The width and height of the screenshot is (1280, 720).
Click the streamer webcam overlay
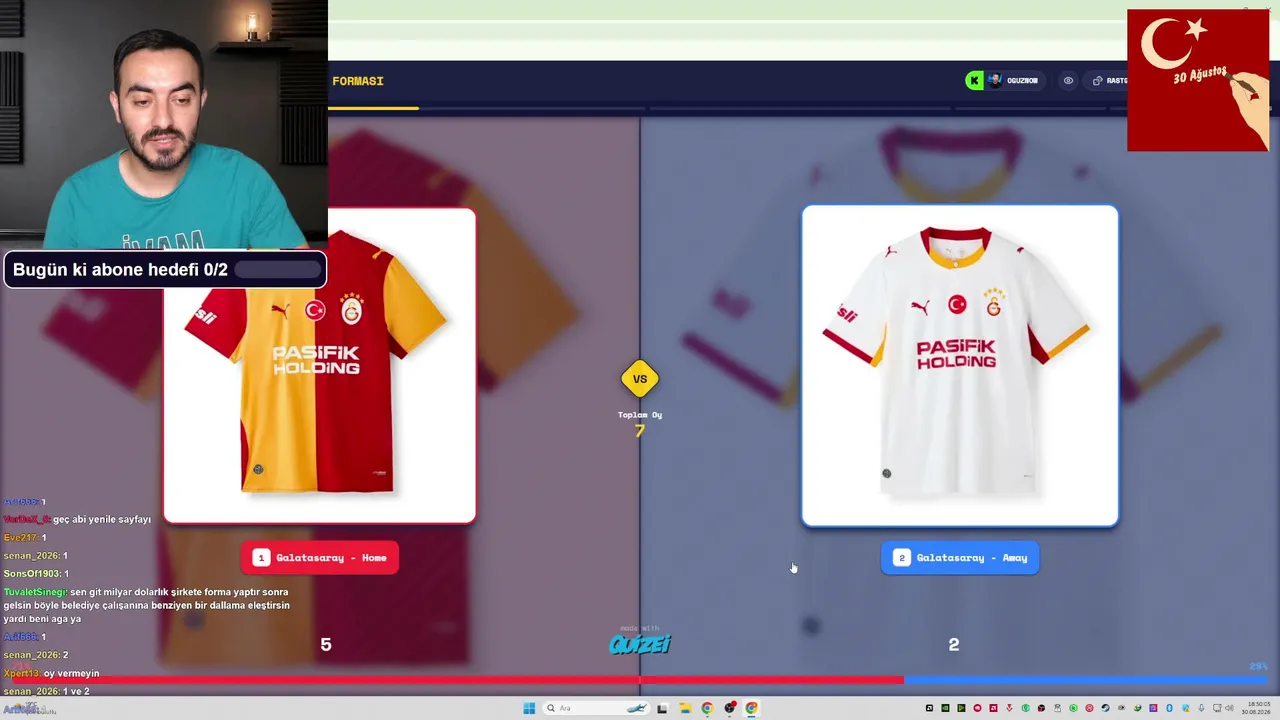tap(164, 125)
